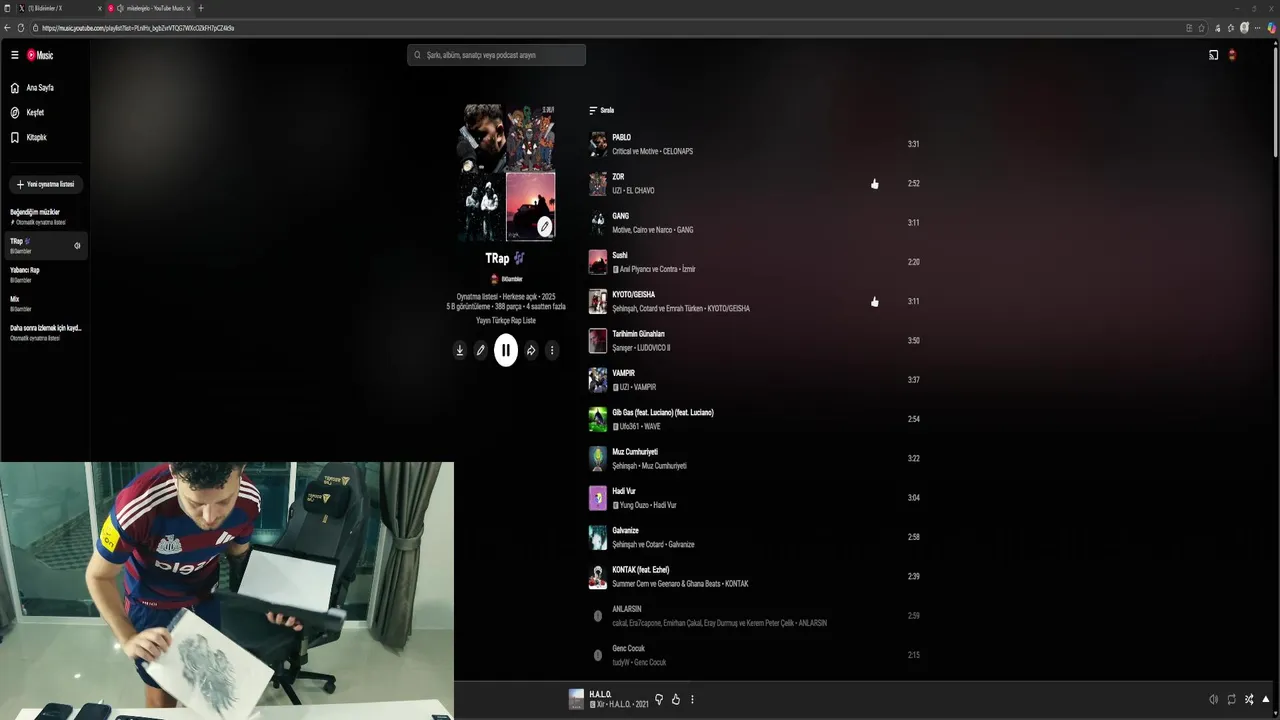Edit the playlist cover image
Viewport: 1280px width, 720px height.
544,227
